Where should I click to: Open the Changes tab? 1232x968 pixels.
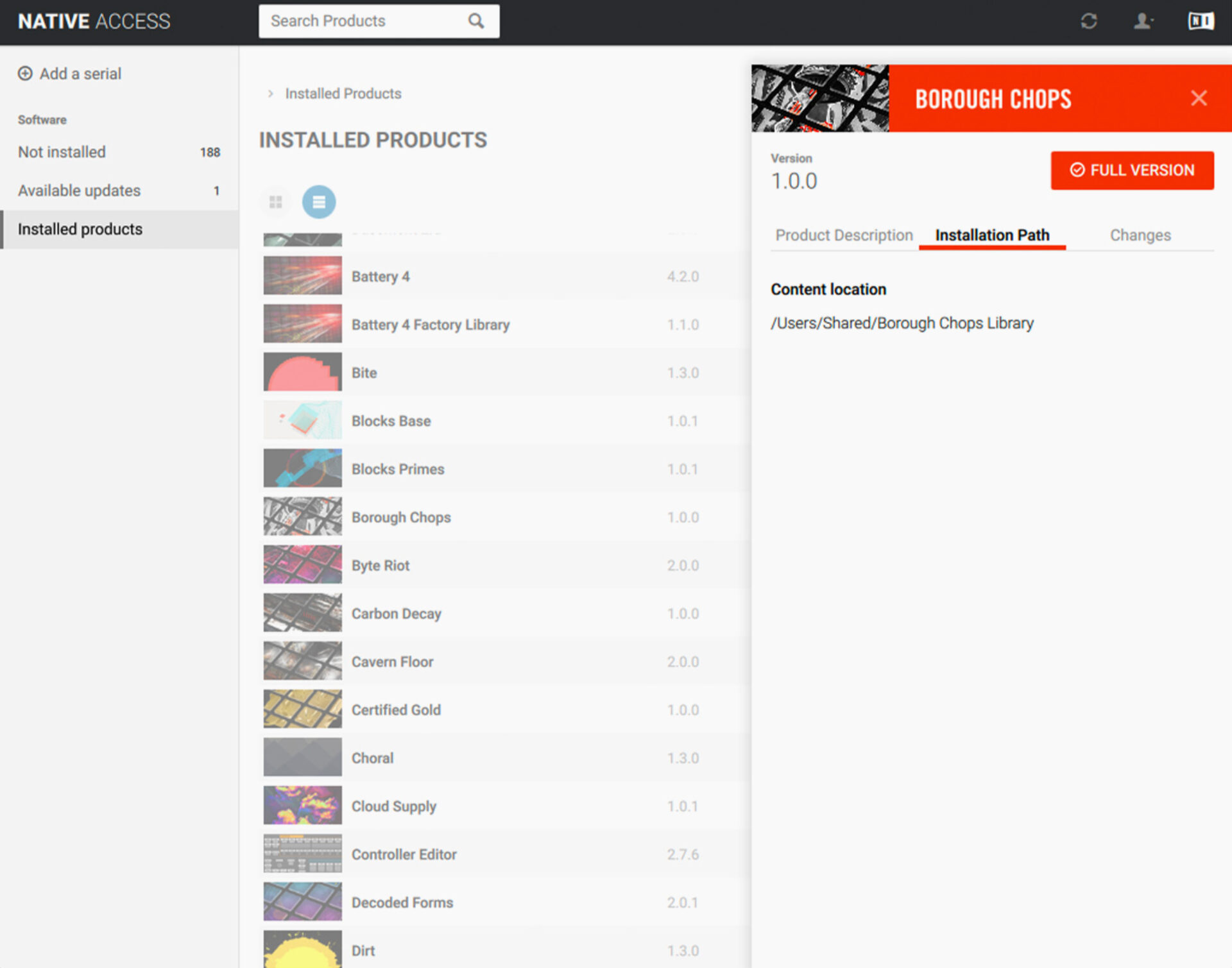pyautogui.click(x=1140, y=235)
